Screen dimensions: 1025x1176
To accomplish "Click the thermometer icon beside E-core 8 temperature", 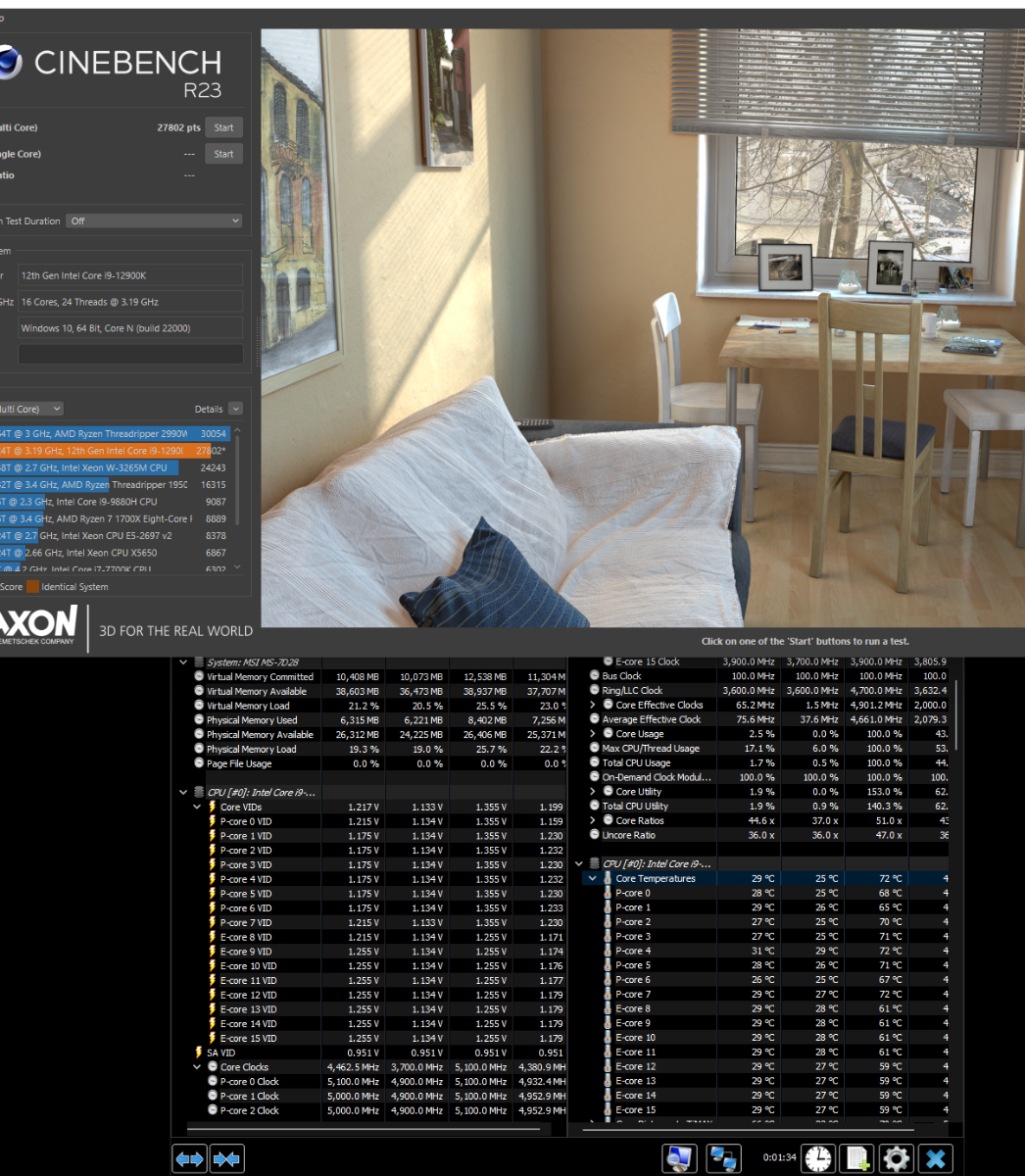I will point(608,1008).
